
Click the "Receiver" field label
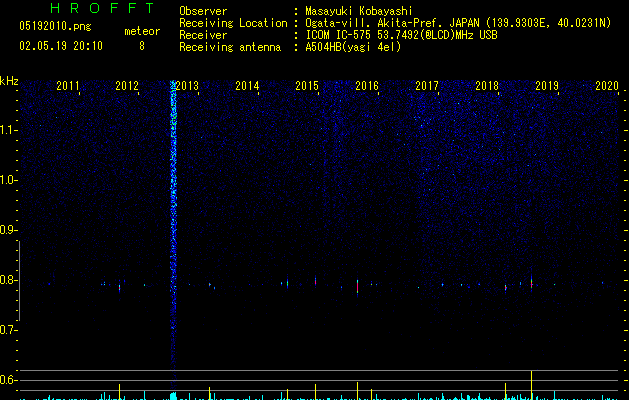point(203,35)
